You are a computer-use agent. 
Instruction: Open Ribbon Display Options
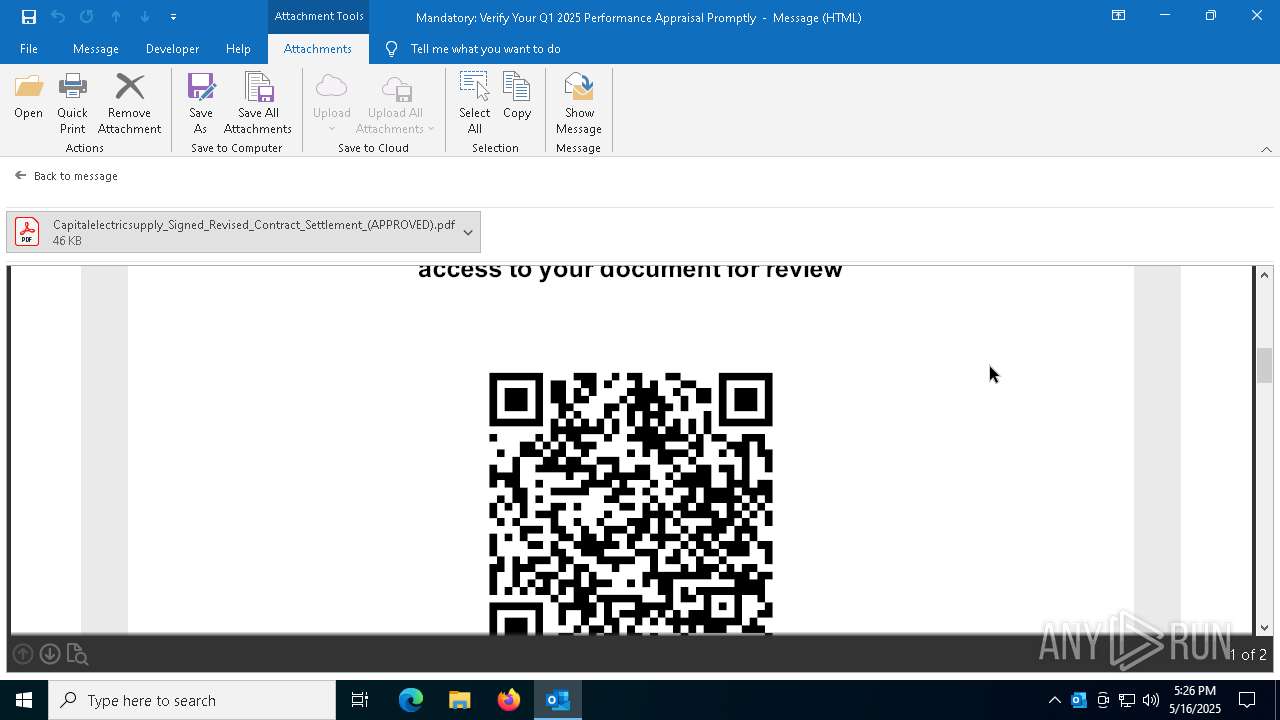(1118, 16)
